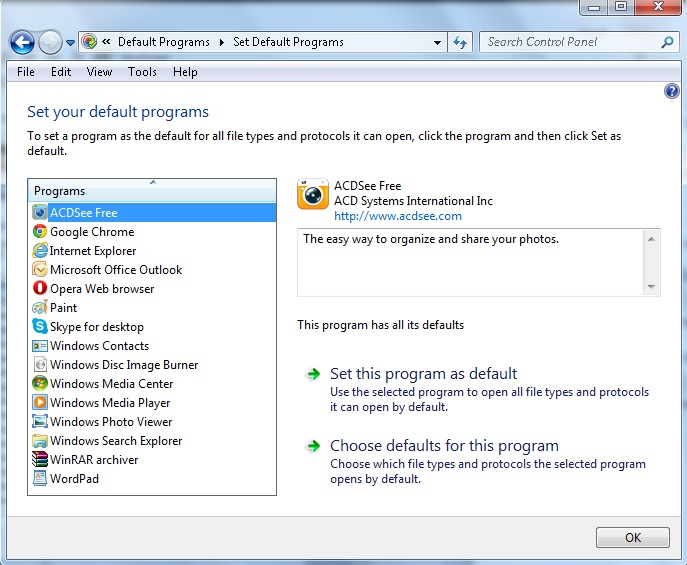Click Set this program as default
The image size is (687, 565).
pyautogui.click(x=423, y=374)
